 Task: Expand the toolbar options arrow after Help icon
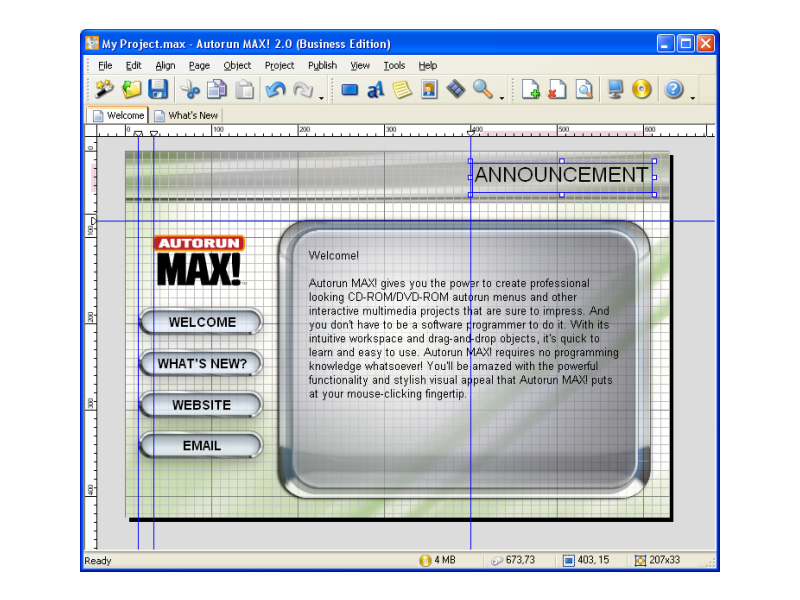[x=692, y=98]
